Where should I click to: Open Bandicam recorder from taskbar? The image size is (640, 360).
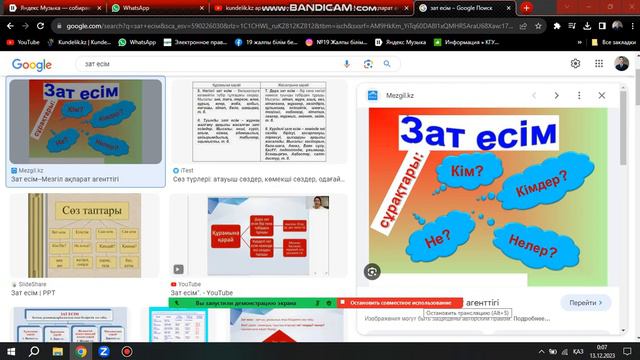coord(127,351)
